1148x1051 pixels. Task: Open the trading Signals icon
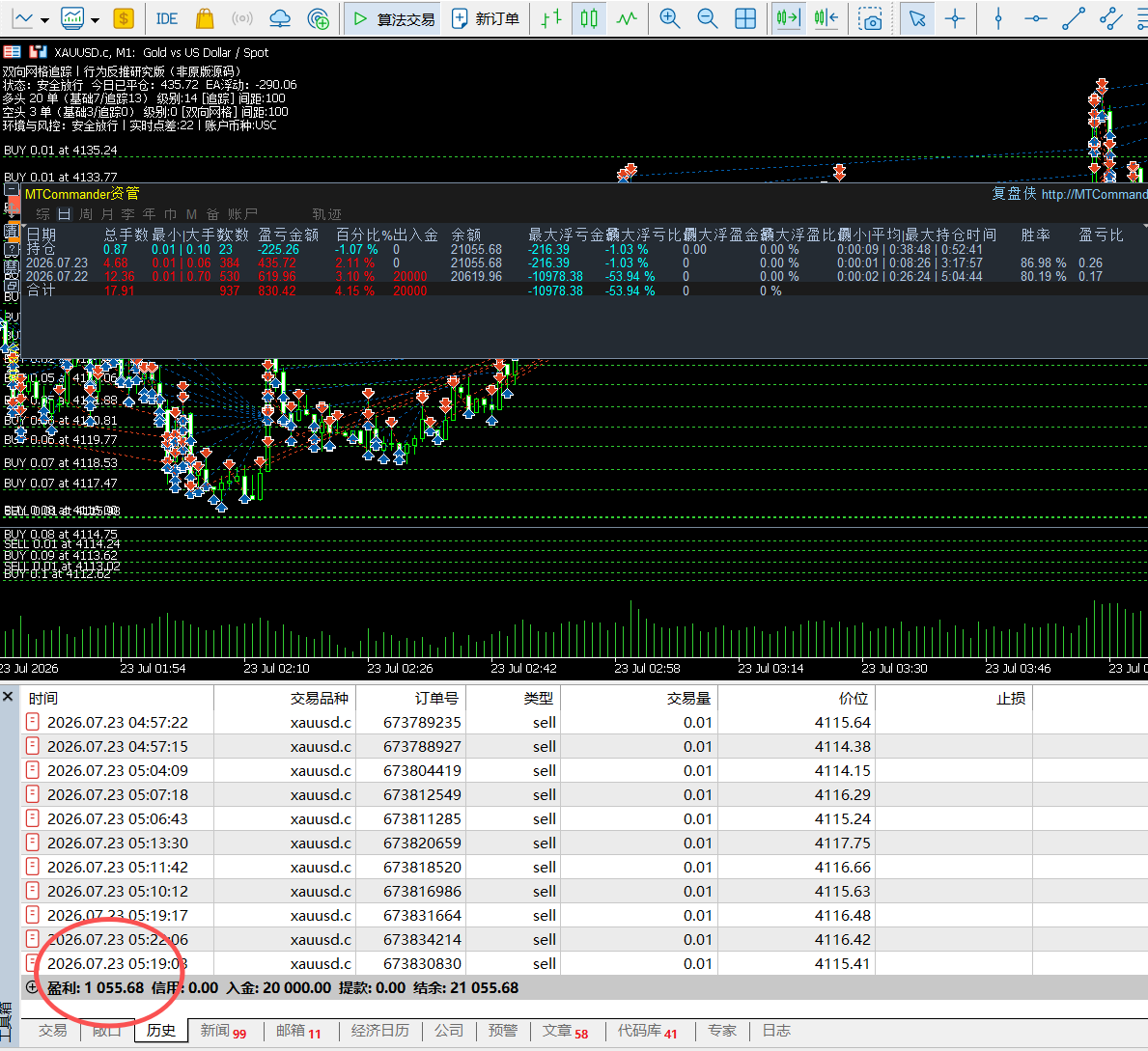coord(241,18)
